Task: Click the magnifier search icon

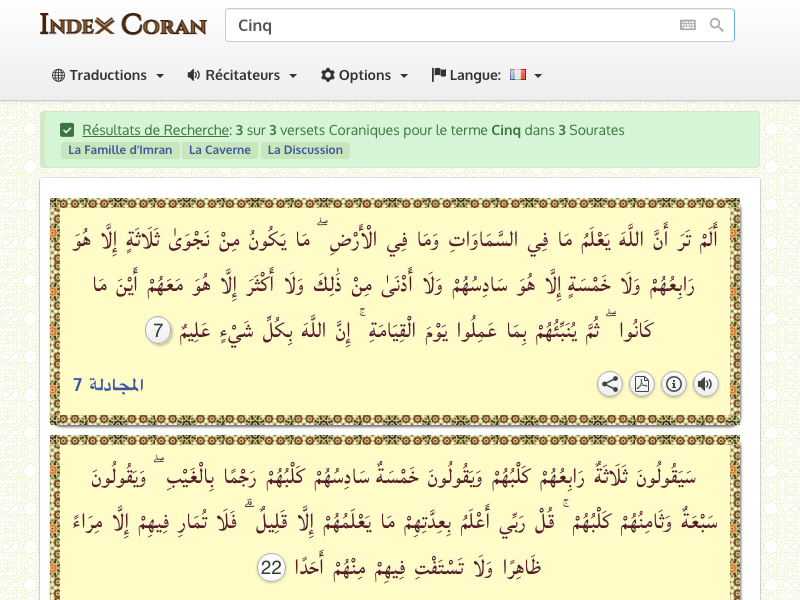Action: click(x=716, y=25)
